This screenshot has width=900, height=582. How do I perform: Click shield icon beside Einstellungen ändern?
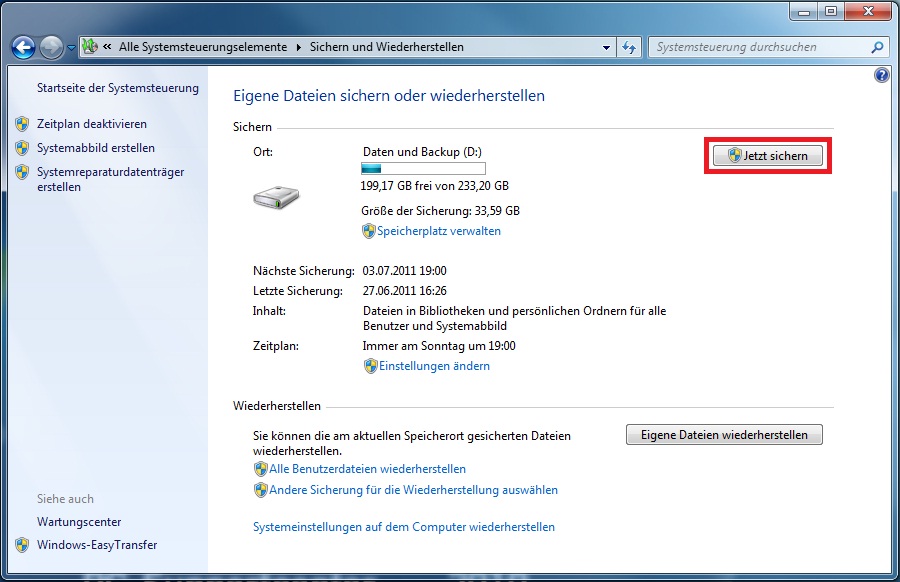pyautogui.click(x=371, y=366)
